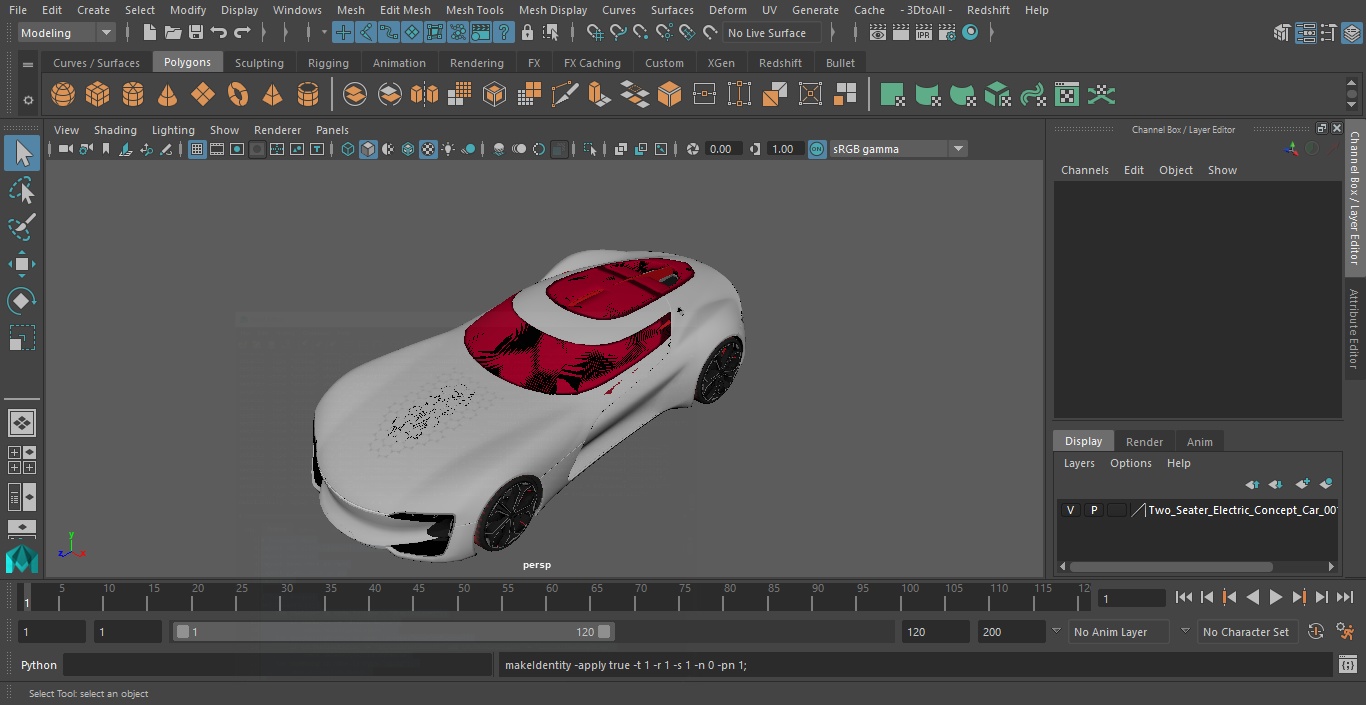Open the viewport Renderer menu
1366x705 pixels.
click(x=277, y=130)
